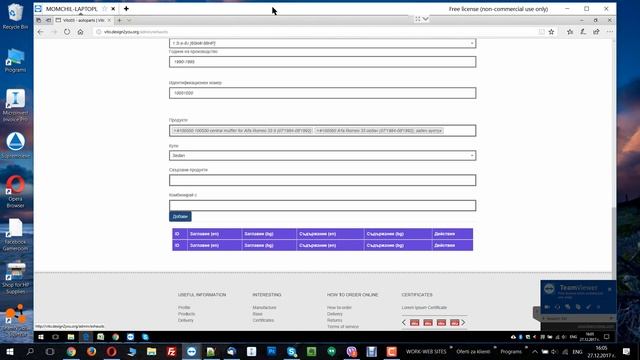The height and width of the screenshot is (360, 640).
Task: Launch Opera from the local taskbar
Action: tap(111, 351)
